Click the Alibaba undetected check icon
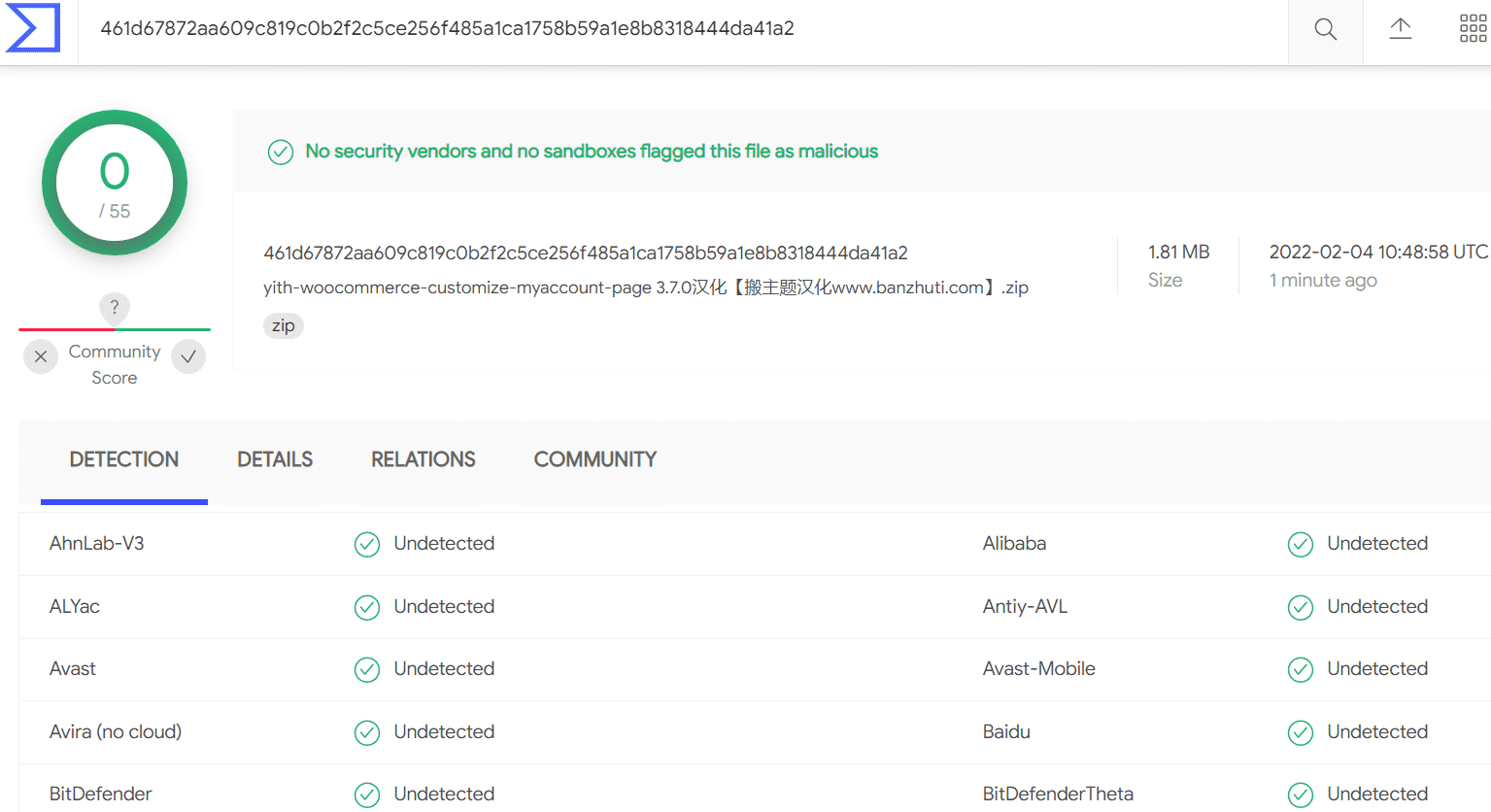Screen dimensions: 1491x812 (x=1301, y=545)
